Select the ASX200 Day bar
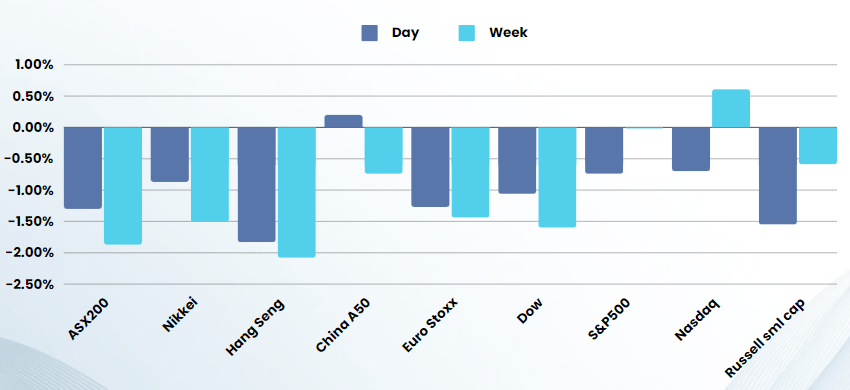The image size is (850, 390). click(83, 168)
